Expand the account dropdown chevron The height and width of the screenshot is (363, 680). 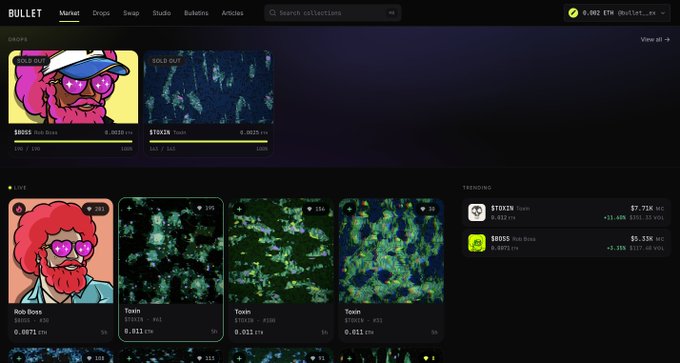(x=663, y=13)
